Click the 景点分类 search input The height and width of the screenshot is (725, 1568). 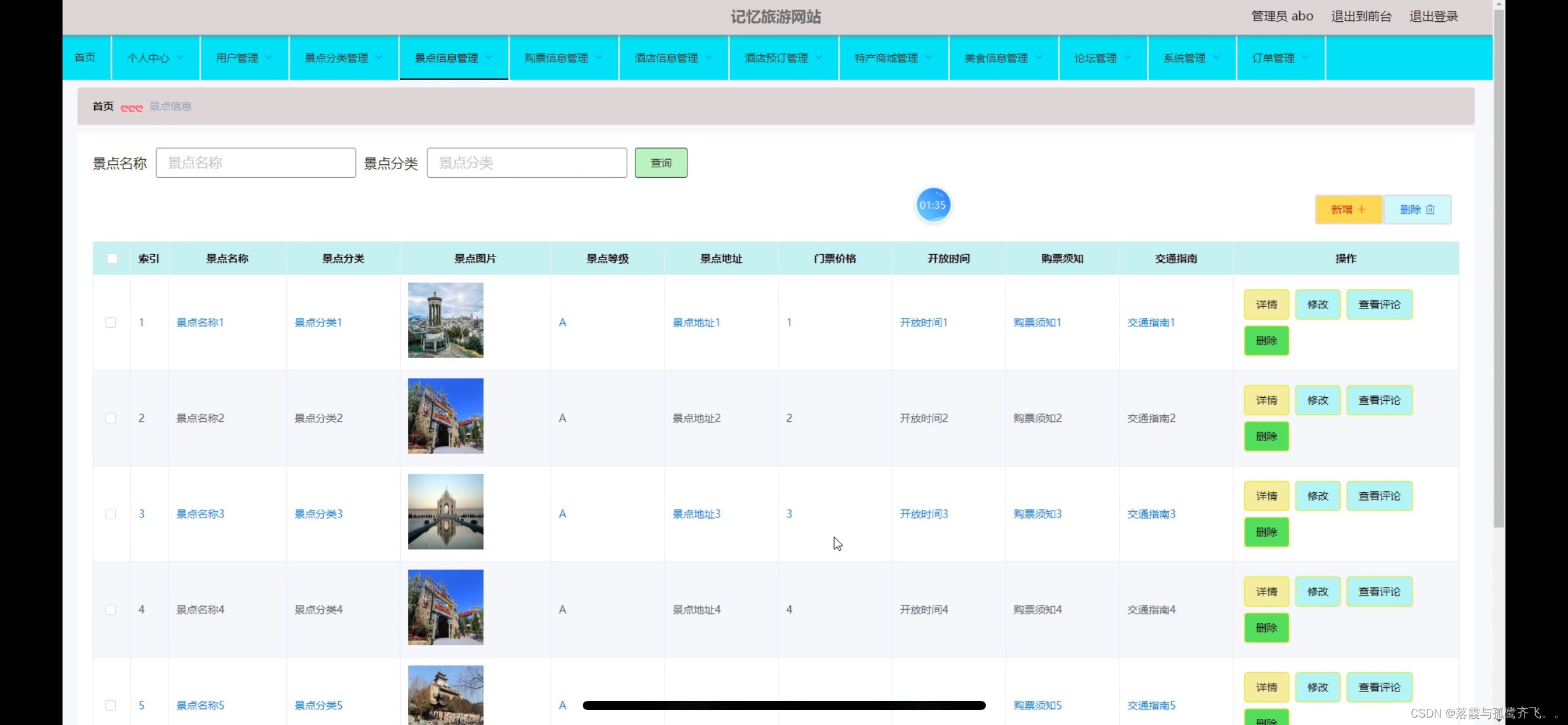point(527,163)
